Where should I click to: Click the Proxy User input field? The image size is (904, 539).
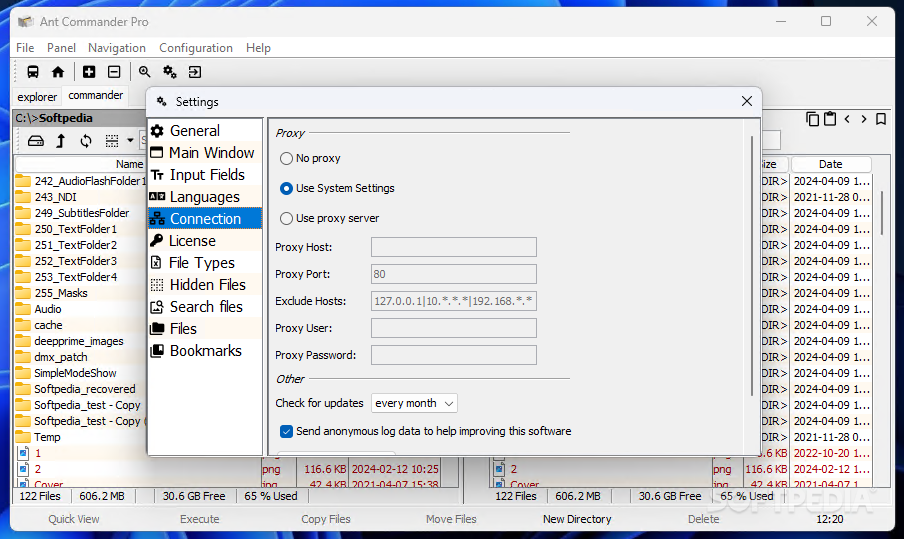pos(454,328)
